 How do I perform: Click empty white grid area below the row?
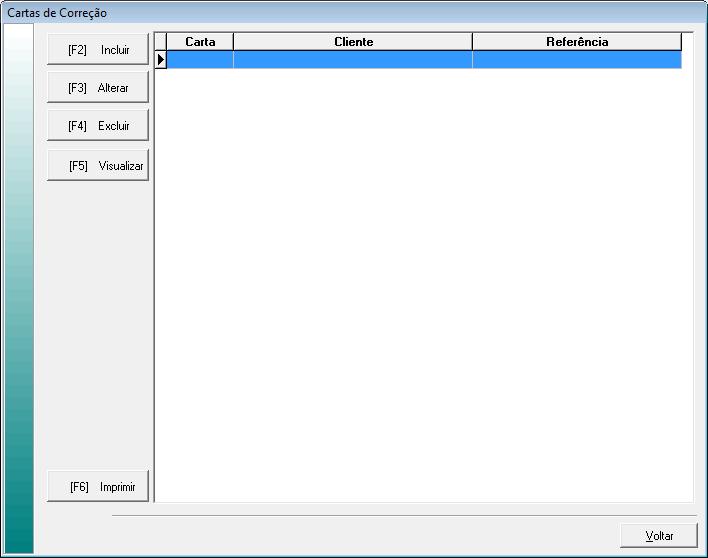click(x=420, y=280)
